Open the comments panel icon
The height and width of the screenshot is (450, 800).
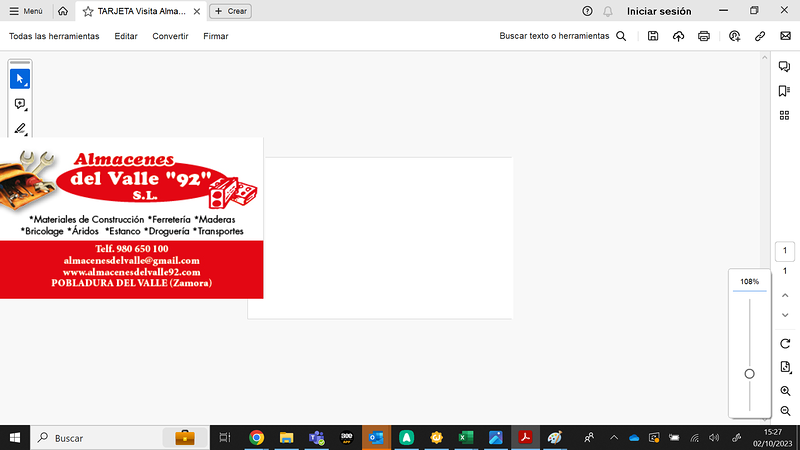[785, 67]
